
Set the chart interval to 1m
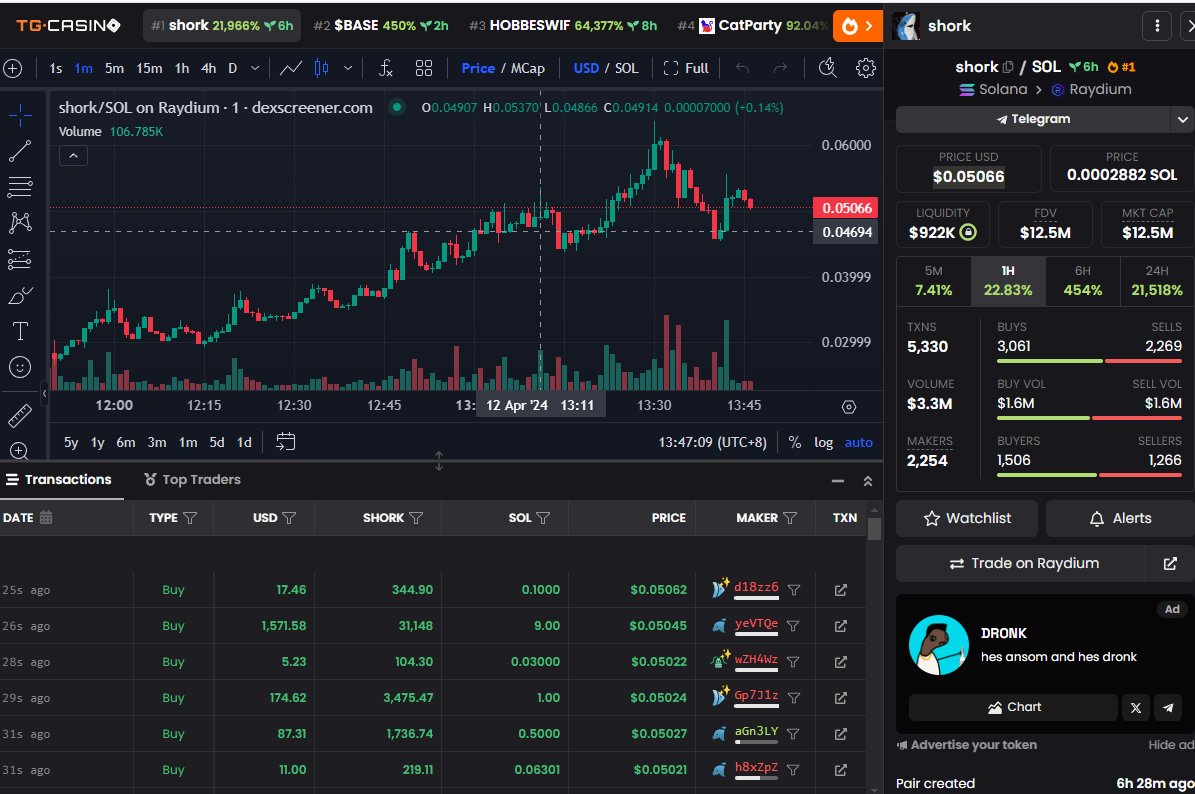coord(84,69)
